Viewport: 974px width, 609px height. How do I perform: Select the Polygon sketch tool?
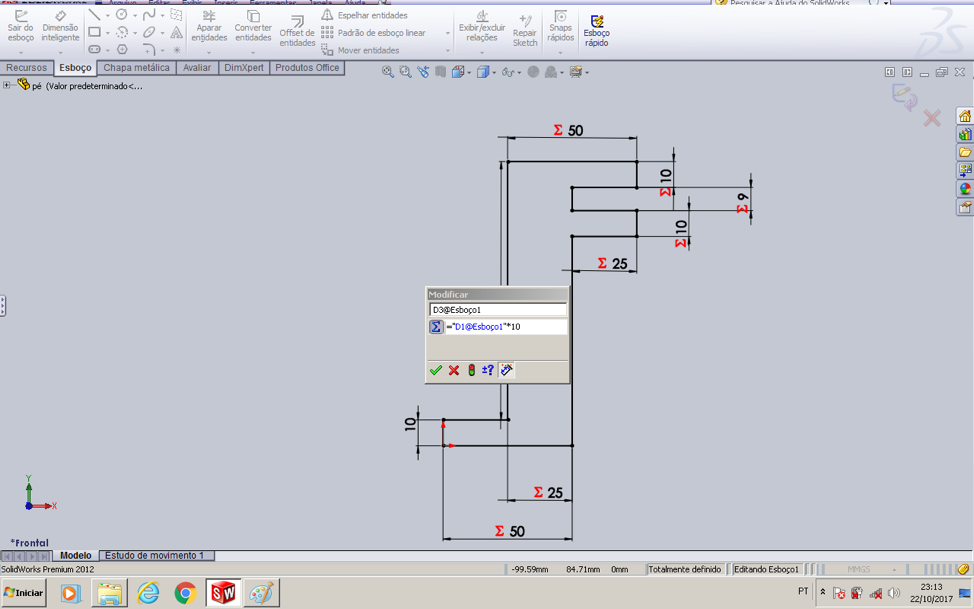point(122,49)
